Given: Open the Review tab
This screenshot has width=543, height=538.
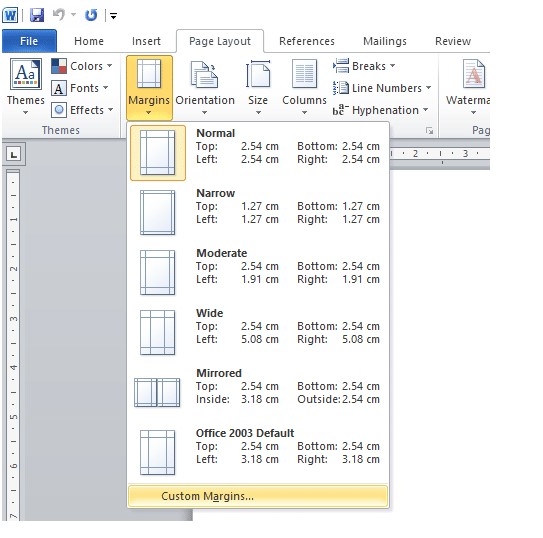Looking at the screenshot, I should 453,41.
